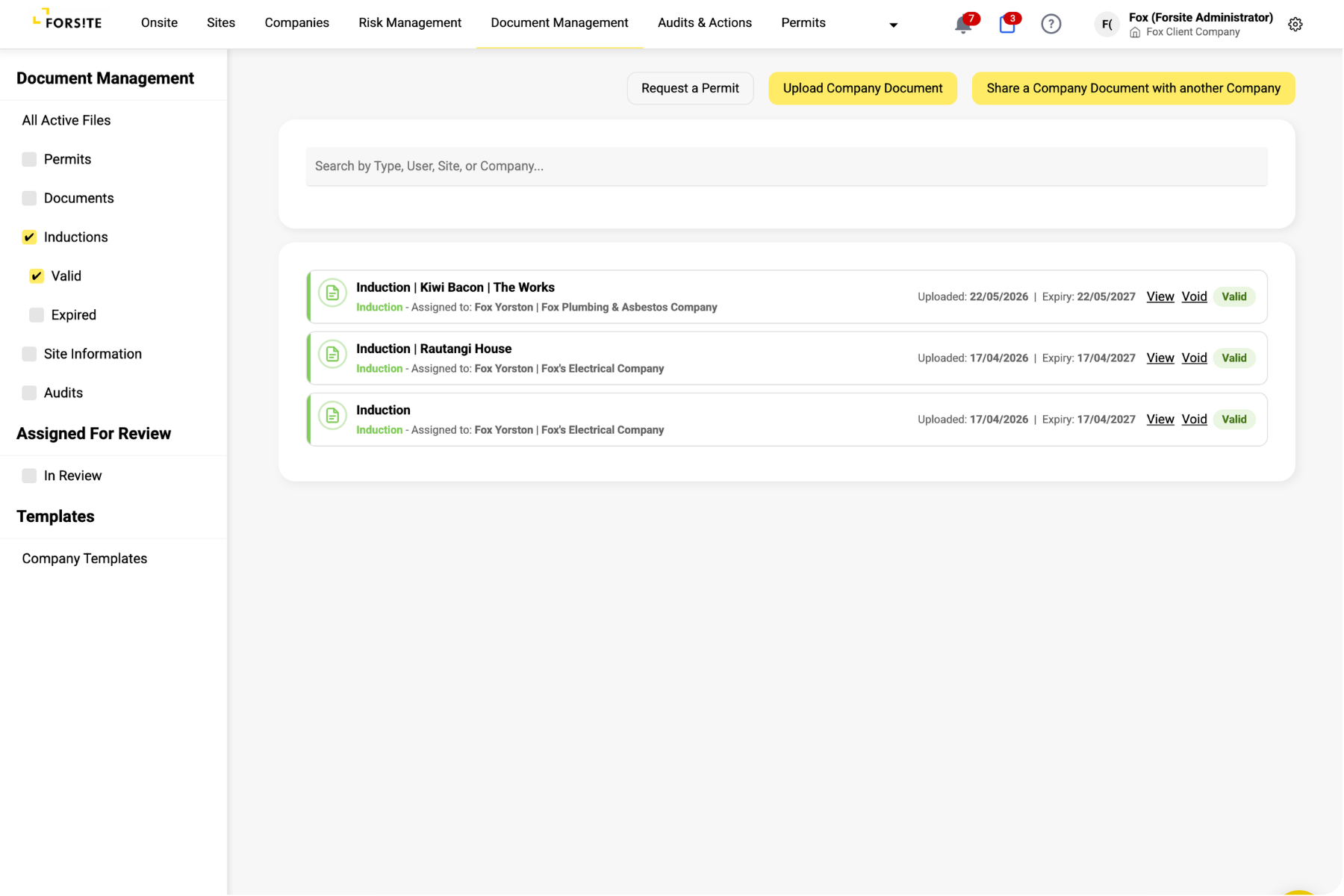Click Upload Company Document button
Viewport: 1344px width, 896px height.
click(x=862, y=88)
